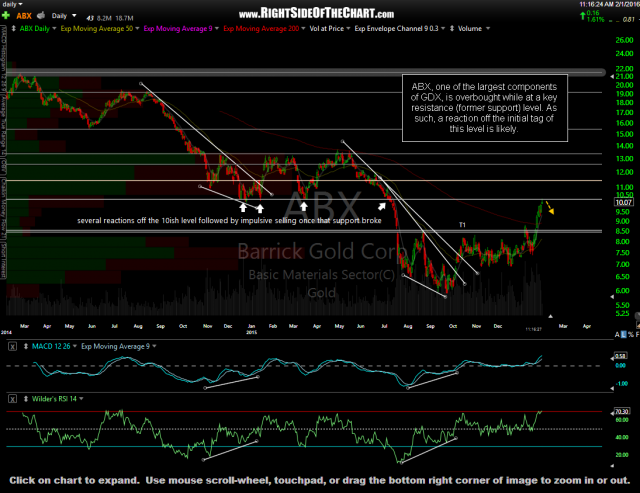Screen dimensions: 640x493
Task: Click the move arrows icon beside MACD 12 26
Action: coord(26,346)
